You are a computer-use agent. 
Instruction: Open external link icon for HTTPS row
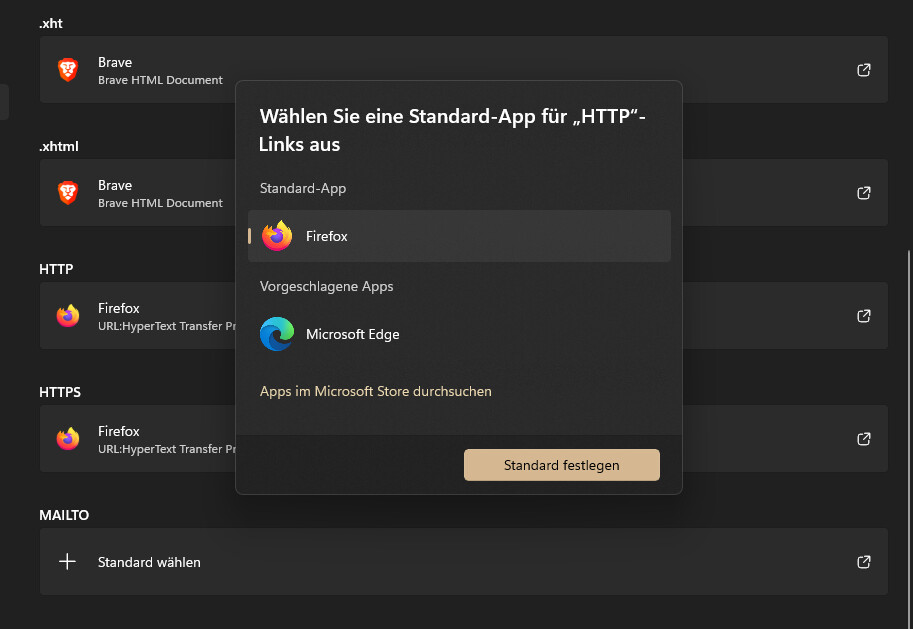click(864, 439)
